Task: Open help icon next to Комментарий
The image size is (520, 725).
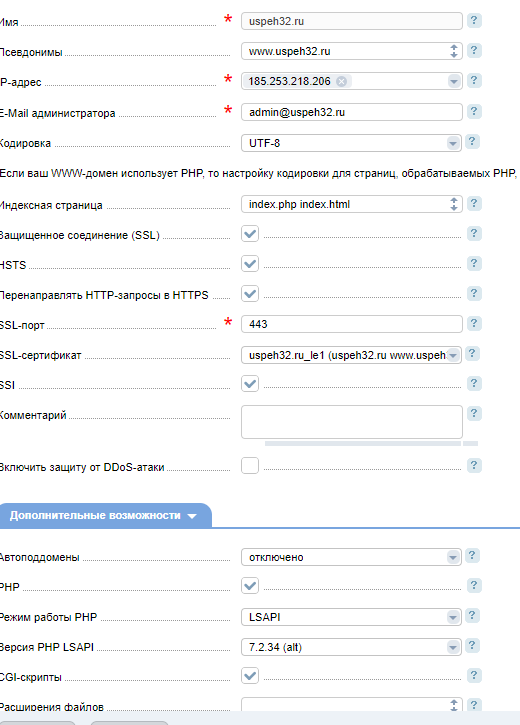Action: pos(474,413)
